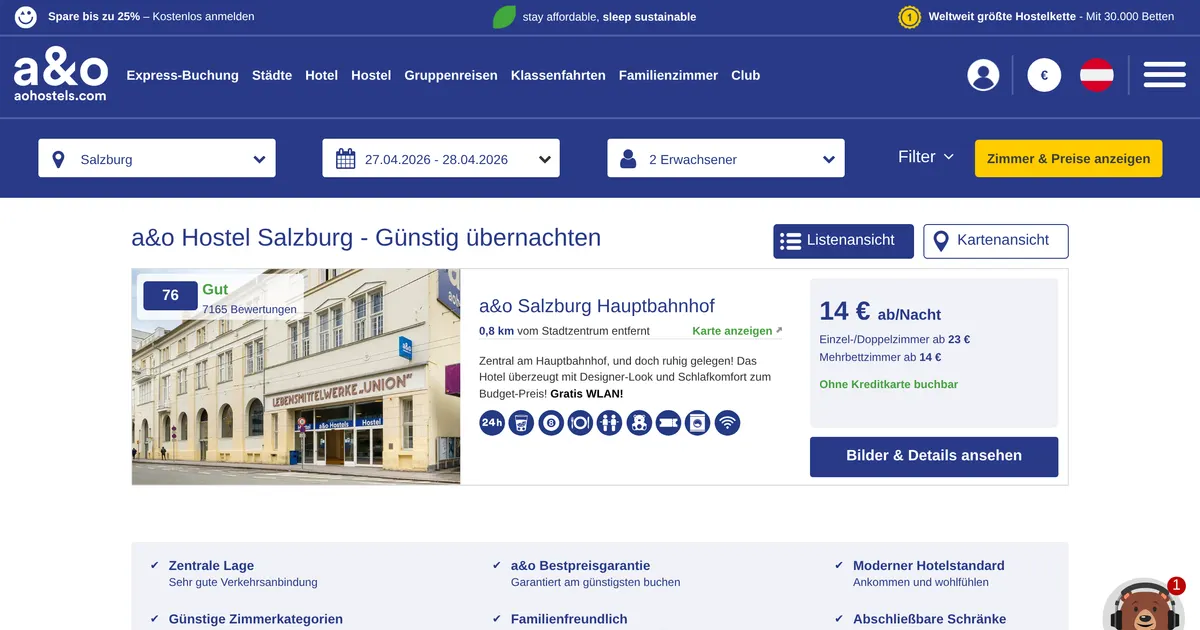Click the drinks glass amenity icon
This screenshot has width=1200, height=630.
[x=521, y=423]
